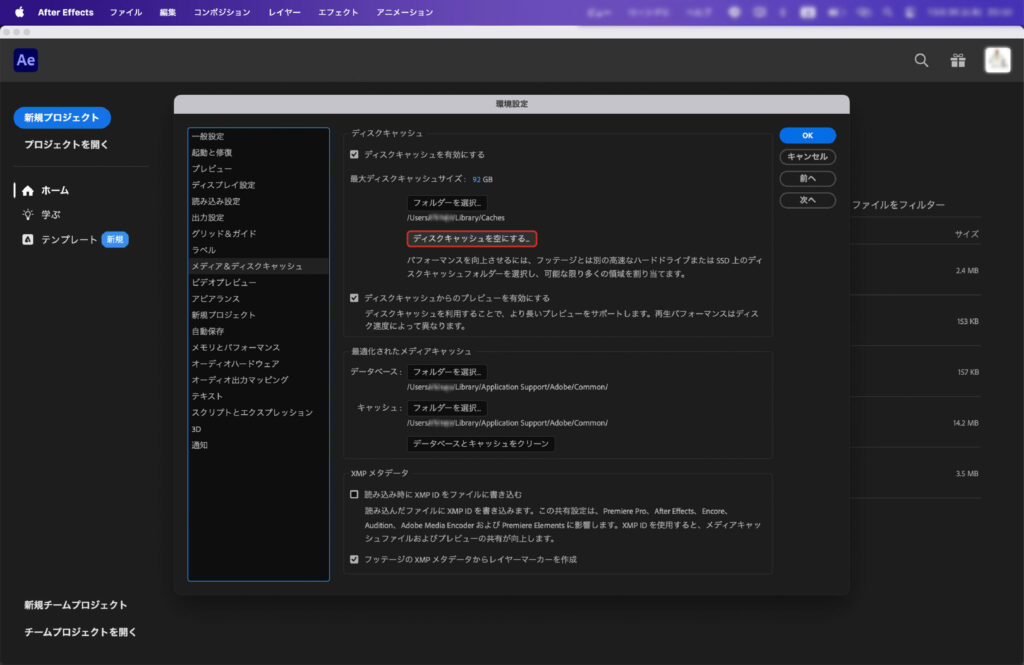Open the コンポジション menu
This screenshot has width=1024, height=665.
coord(222,13)
